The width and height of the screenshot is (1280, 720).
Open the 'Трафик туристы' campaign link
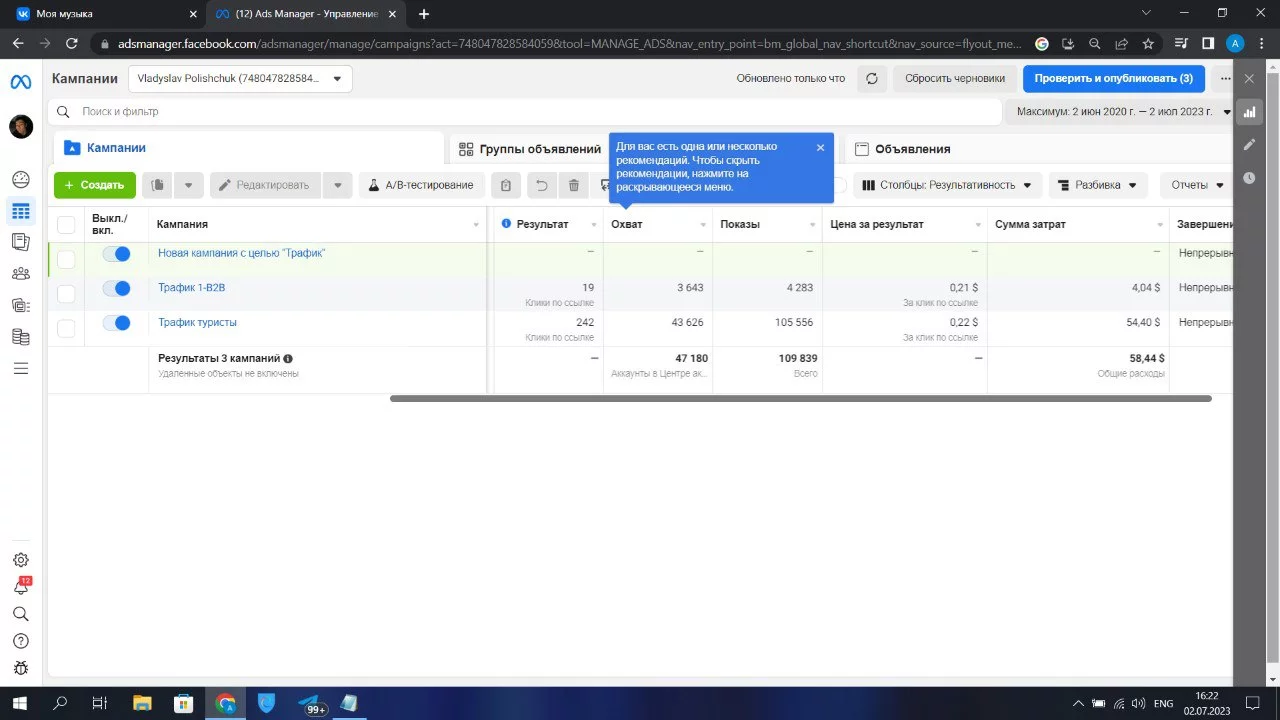(197, 323)
